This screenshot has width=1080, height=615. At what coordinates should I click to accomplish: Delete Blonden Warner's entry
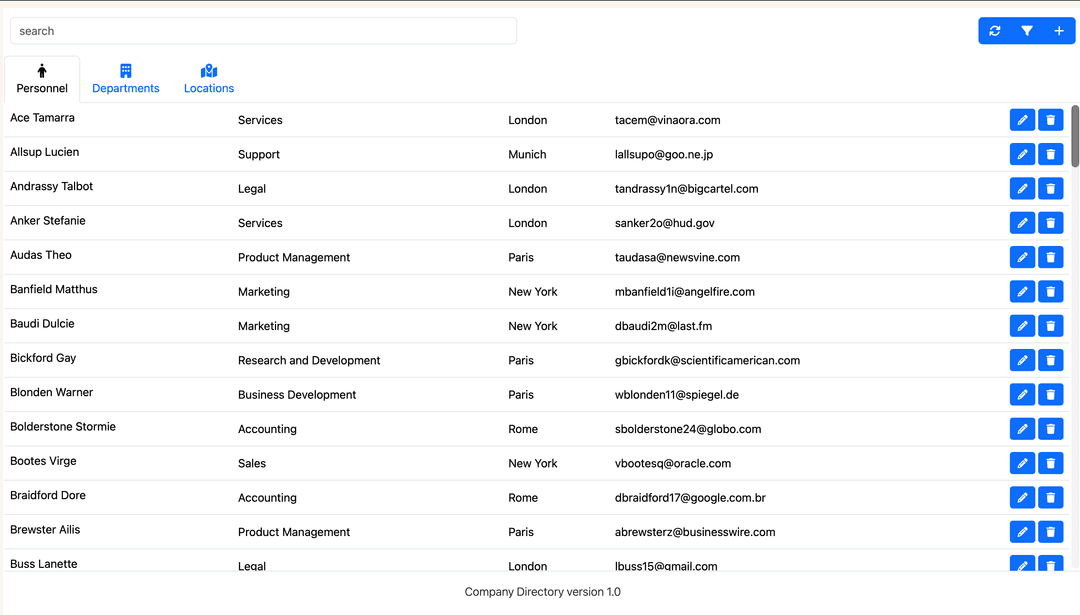pos(1050,395)
